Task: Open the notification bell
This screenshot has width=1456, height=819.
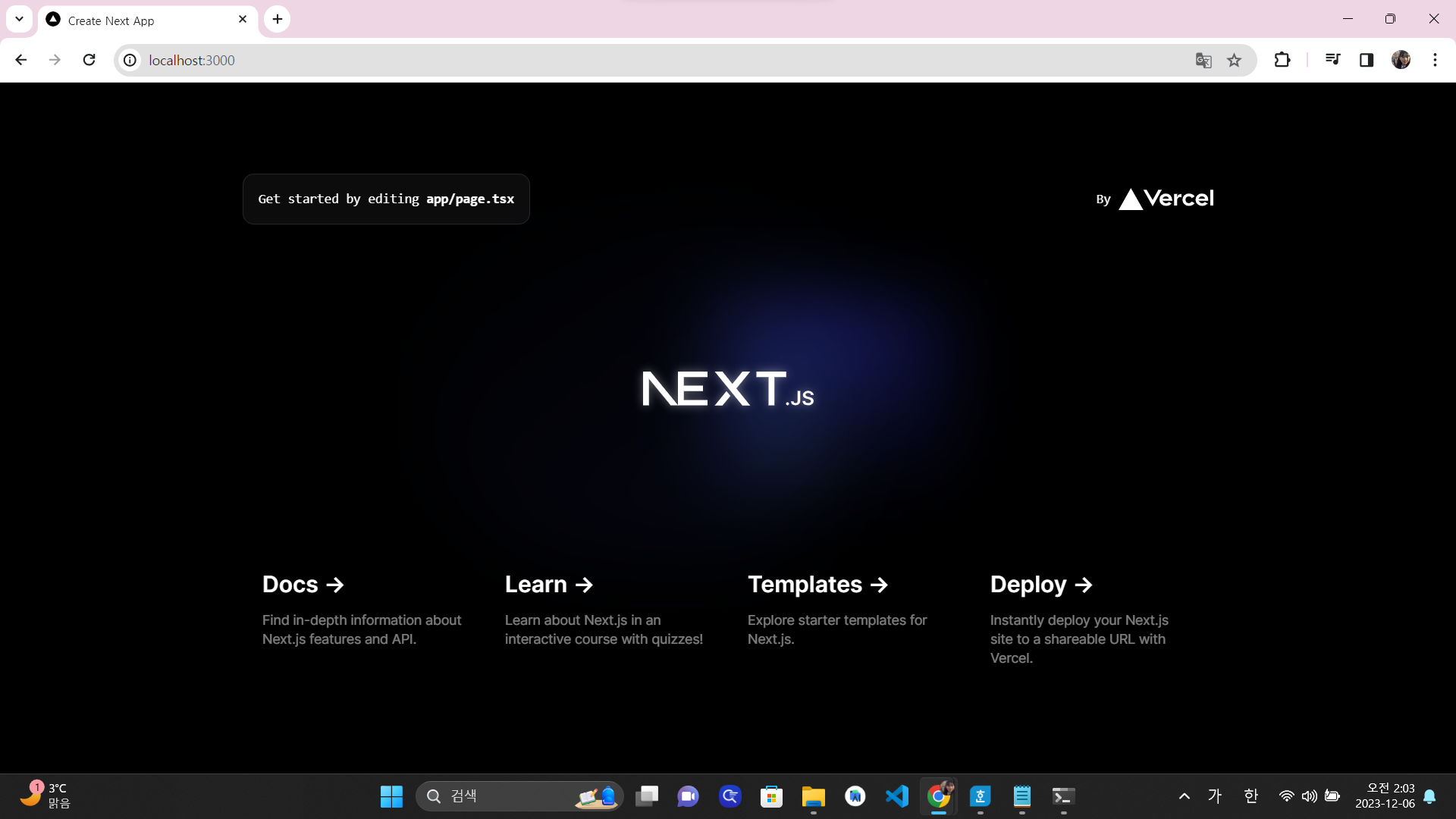Action: 1430,796
